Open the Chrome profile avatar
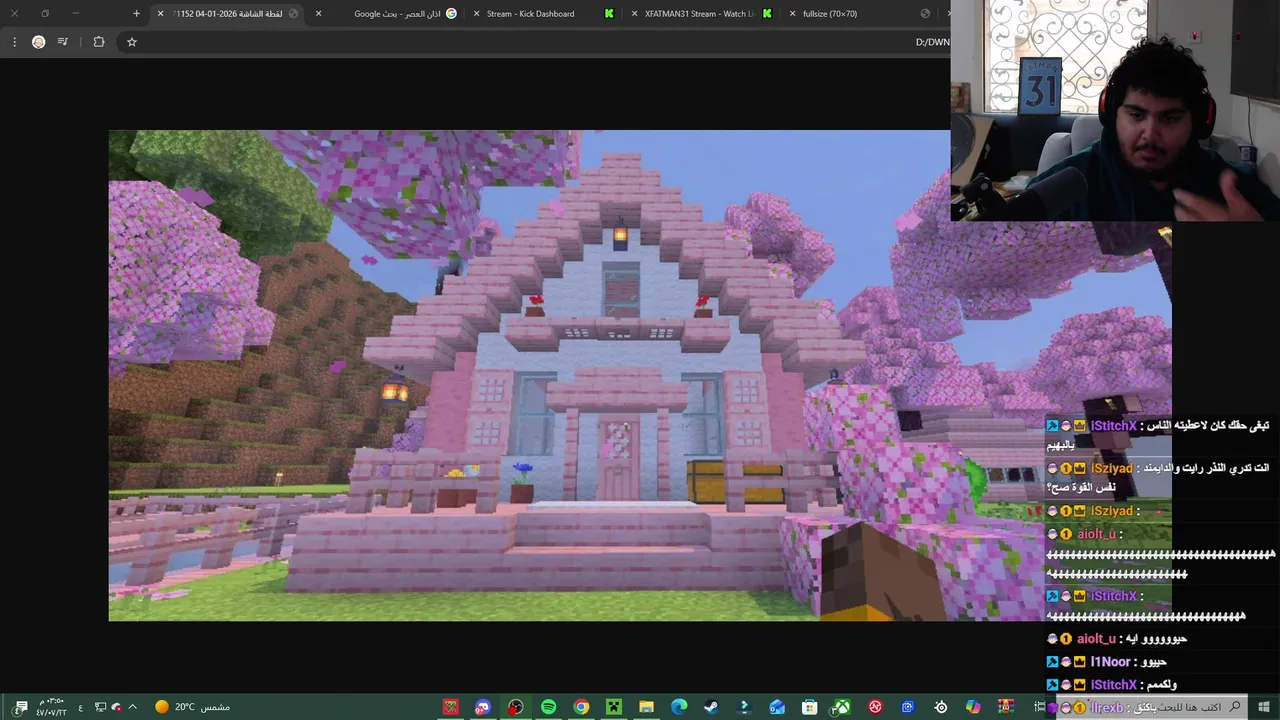 38,42
